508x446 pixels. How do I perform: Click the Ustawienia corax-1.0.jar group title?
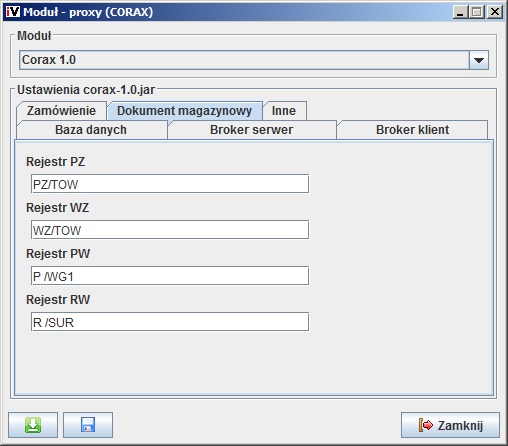tap(86, 90)
